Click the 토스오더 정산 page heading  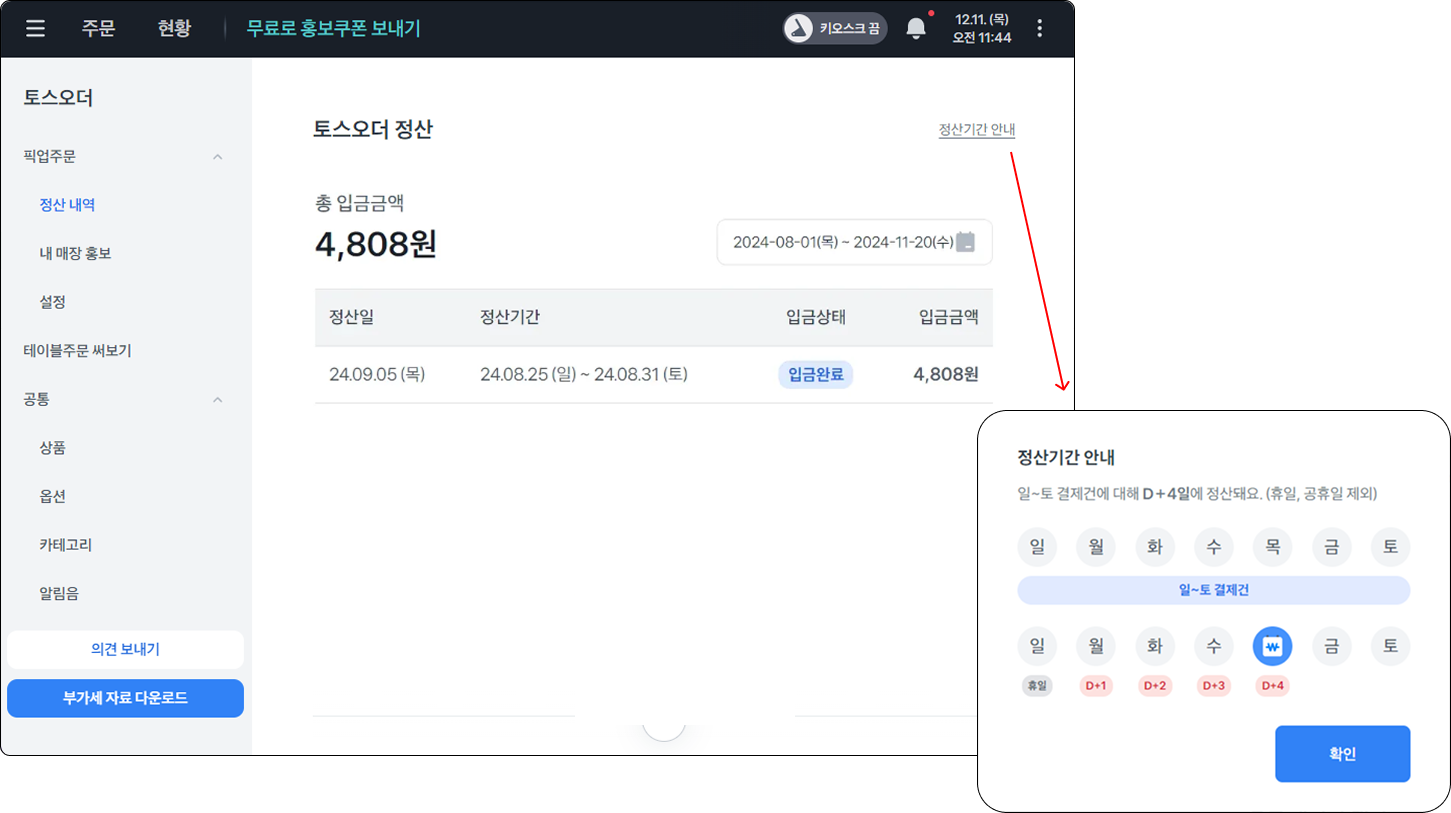[373, 130]
